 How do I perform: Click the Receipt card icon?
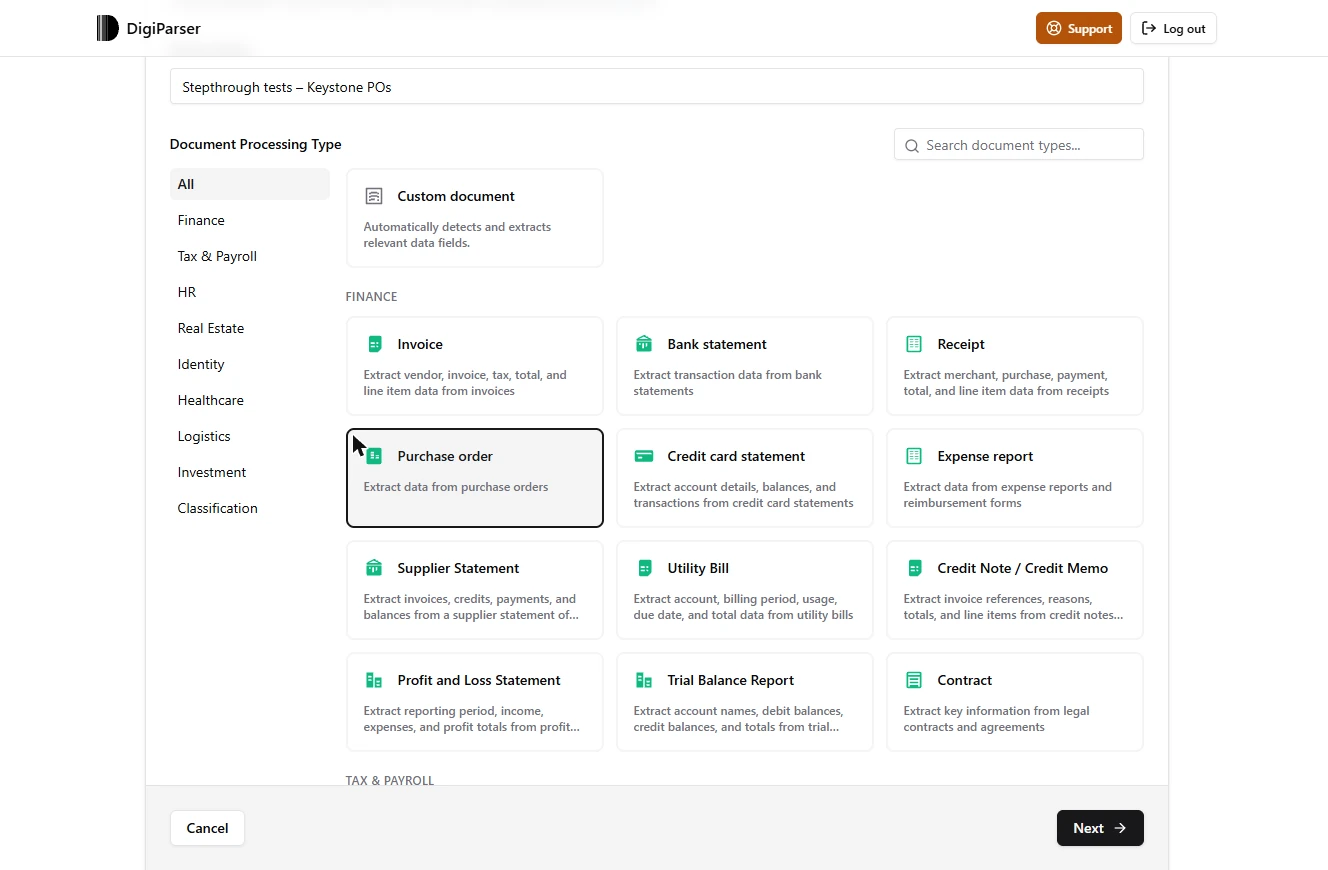[914, 344]
